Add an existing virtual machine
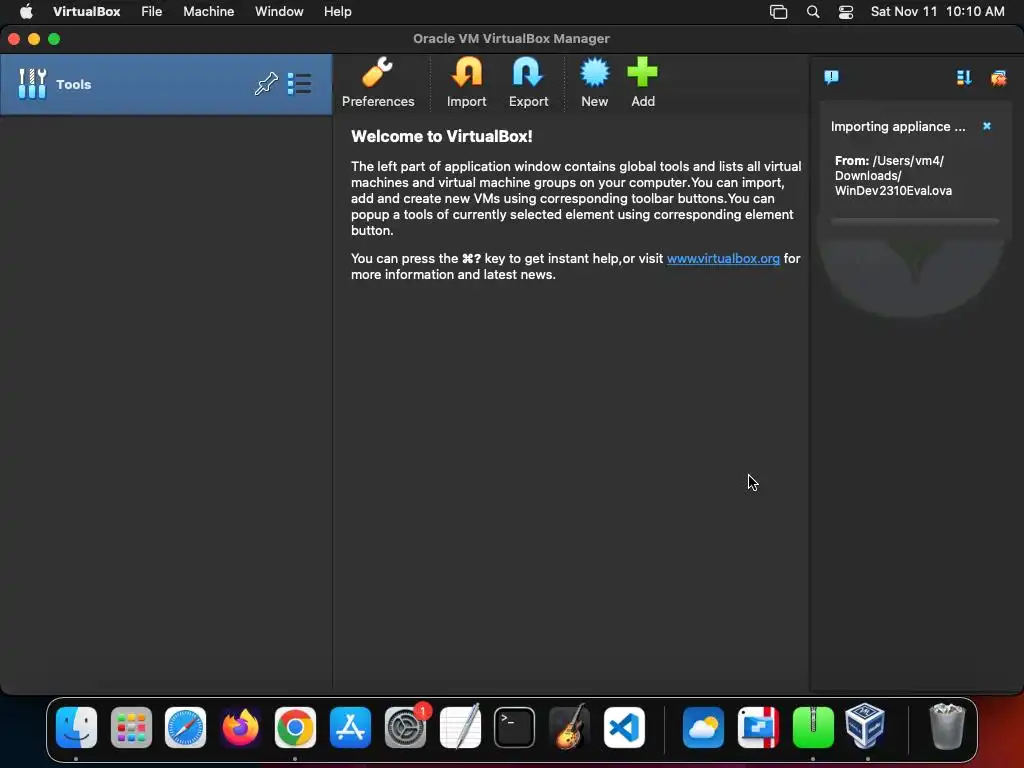Image resolution: width=1024 pixels, height=768 pixels. 643,83
